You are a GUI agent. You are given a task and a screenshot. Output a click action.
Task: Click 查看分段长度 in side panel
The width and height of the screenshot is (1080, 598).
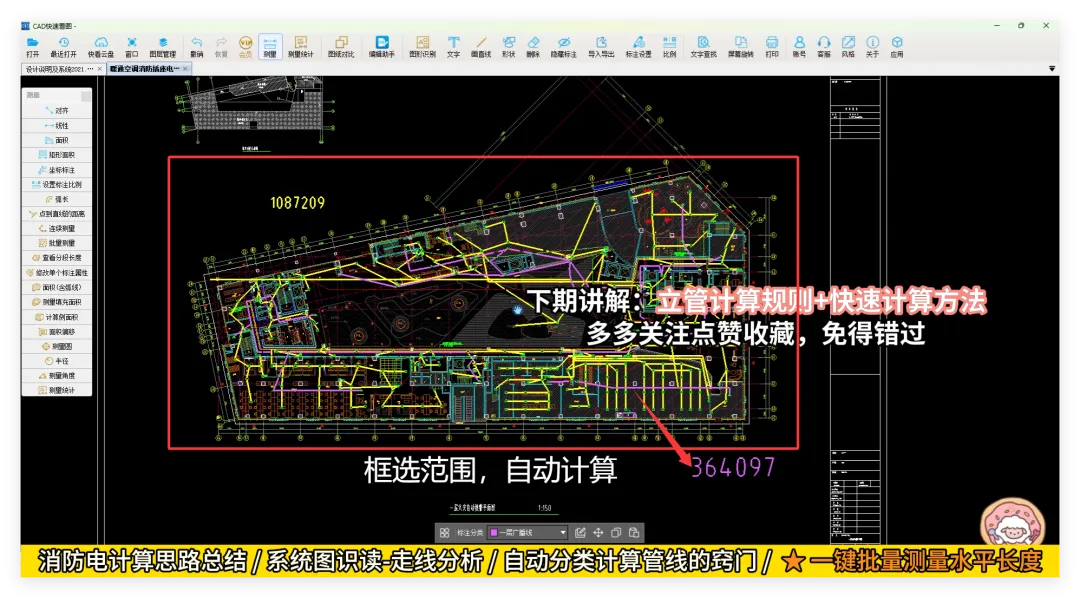tap(56, 258)
